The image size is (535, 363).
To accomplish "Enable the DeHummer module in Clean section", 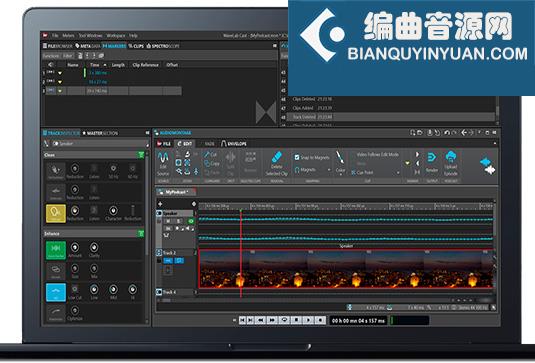I will (56, 171).
